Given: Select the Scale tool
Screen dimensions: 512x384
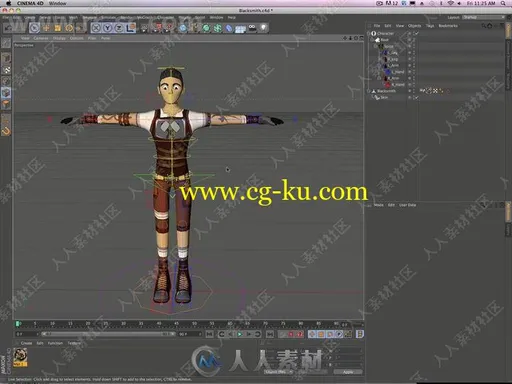Looking at the screenshot, I should point(57,28).
